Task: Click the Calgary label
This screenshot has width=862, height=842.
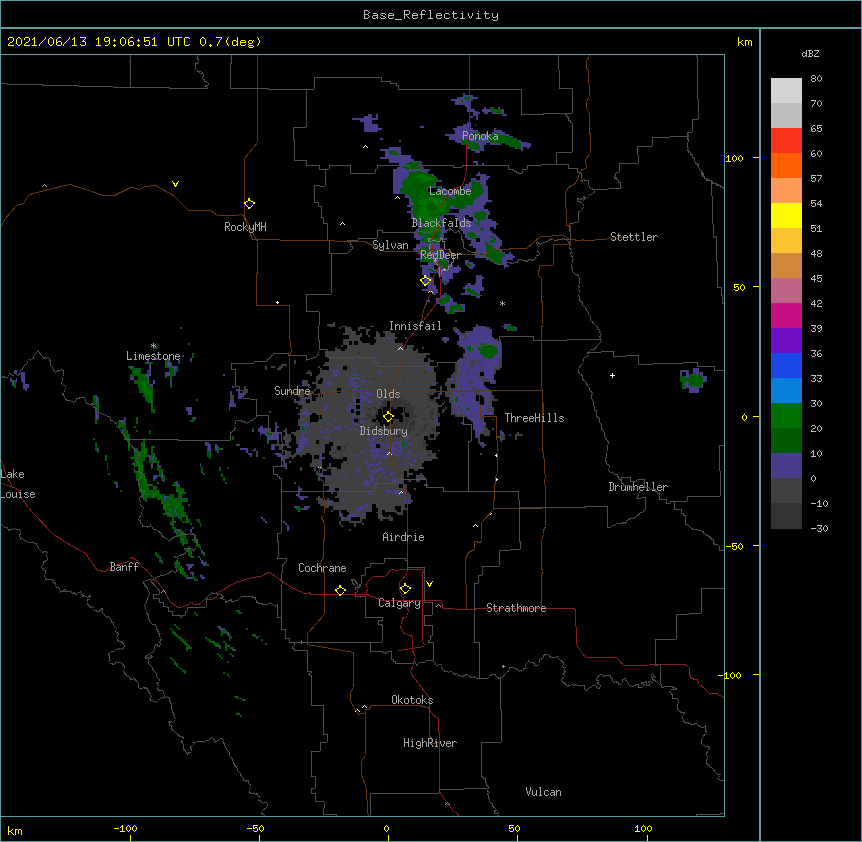Action: [400, 603]
